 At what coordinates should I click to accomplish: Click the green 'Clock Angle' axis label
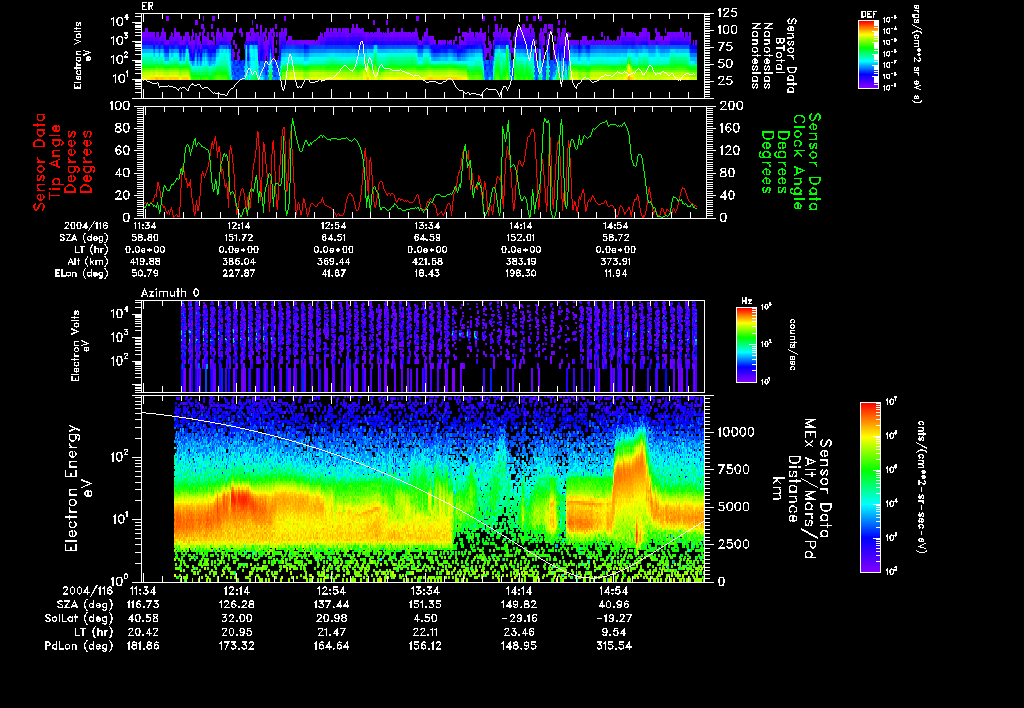point(798,161)
